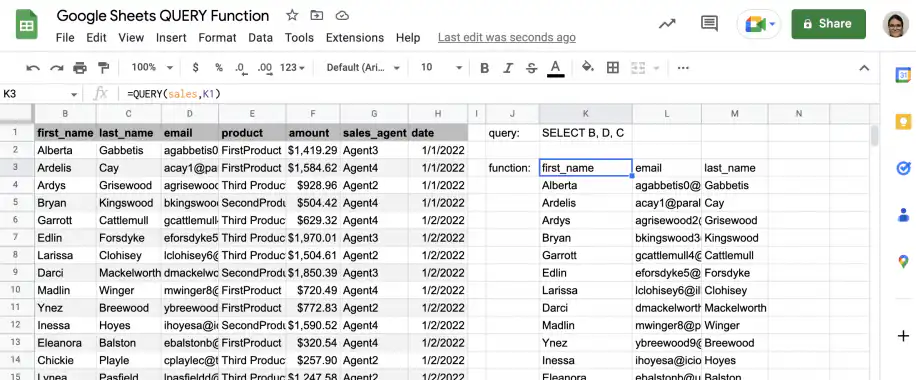Start a Google Meet call
The image size is (916, 380).
click(759, 25)
